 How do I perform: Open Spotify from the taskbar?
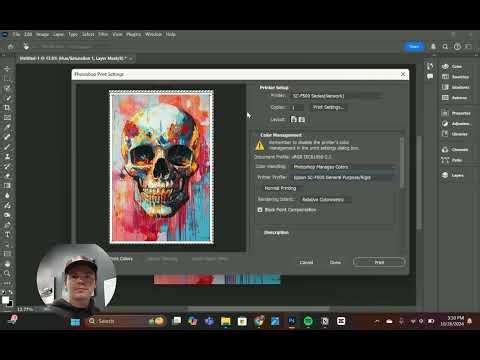[x=308, y=321]
